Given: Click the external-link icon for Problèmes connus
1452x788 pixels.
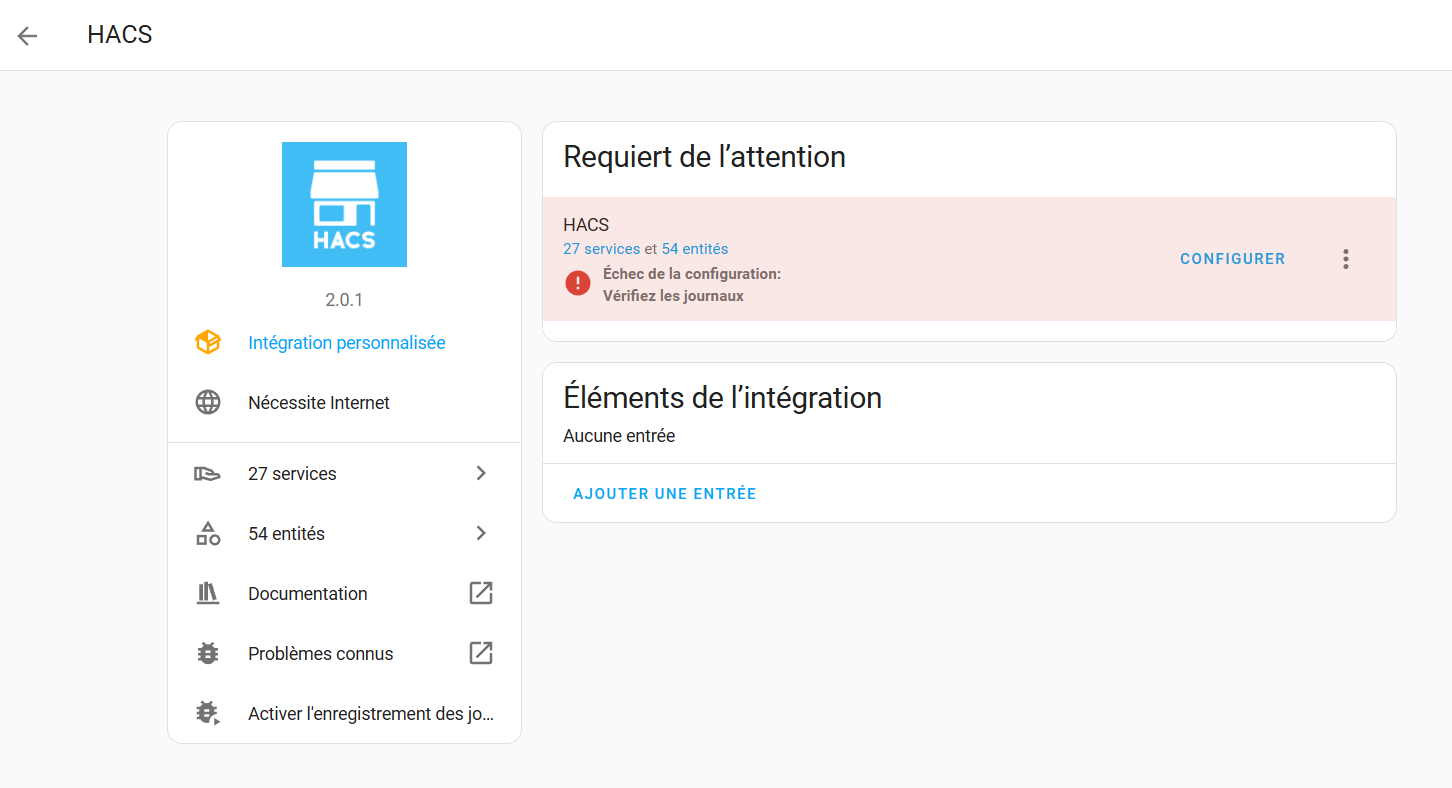Looking at the screenshot, I should click(481, 653).
